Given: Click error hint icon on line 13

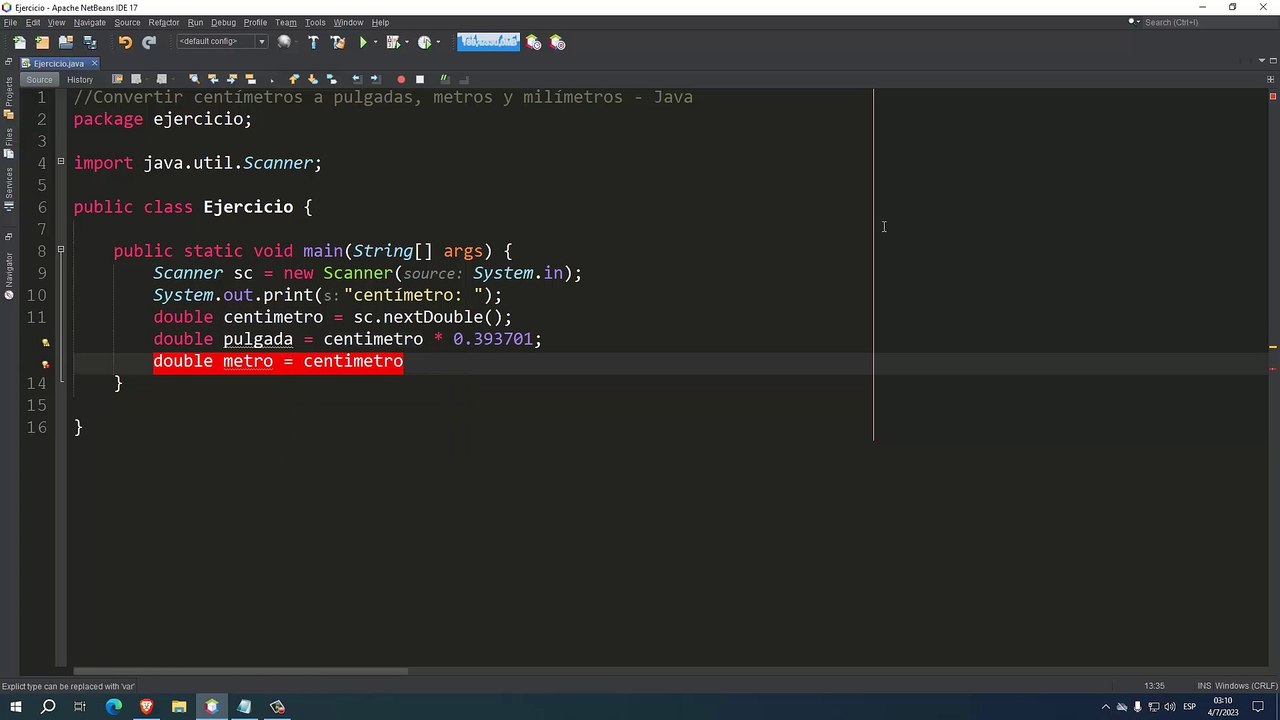Looking at the screenshot, I should (x=45, y=364).
